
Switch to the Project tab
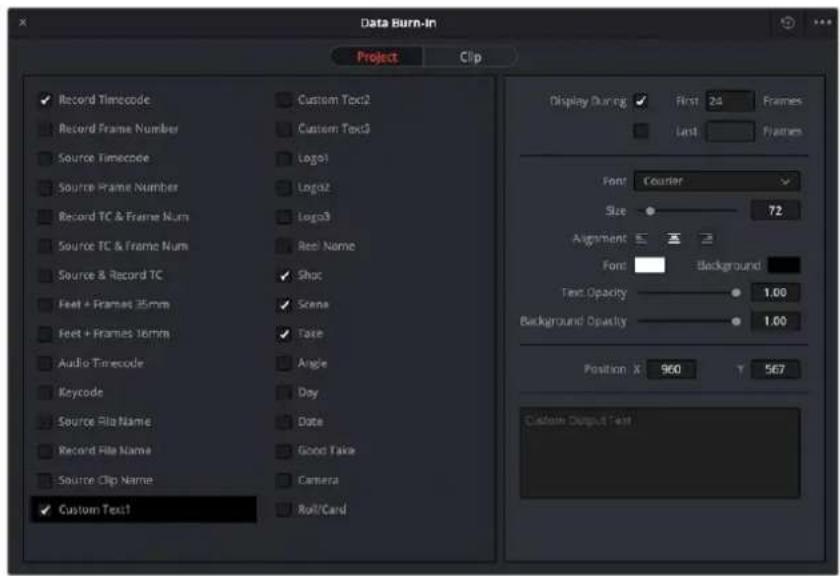[x=377, y=57]
